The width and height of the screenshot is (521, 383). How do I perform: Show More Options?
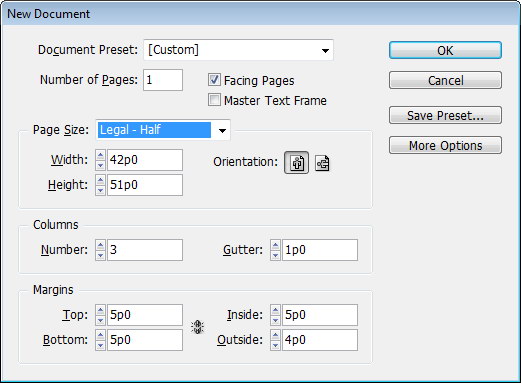click(x=445, y=145)
